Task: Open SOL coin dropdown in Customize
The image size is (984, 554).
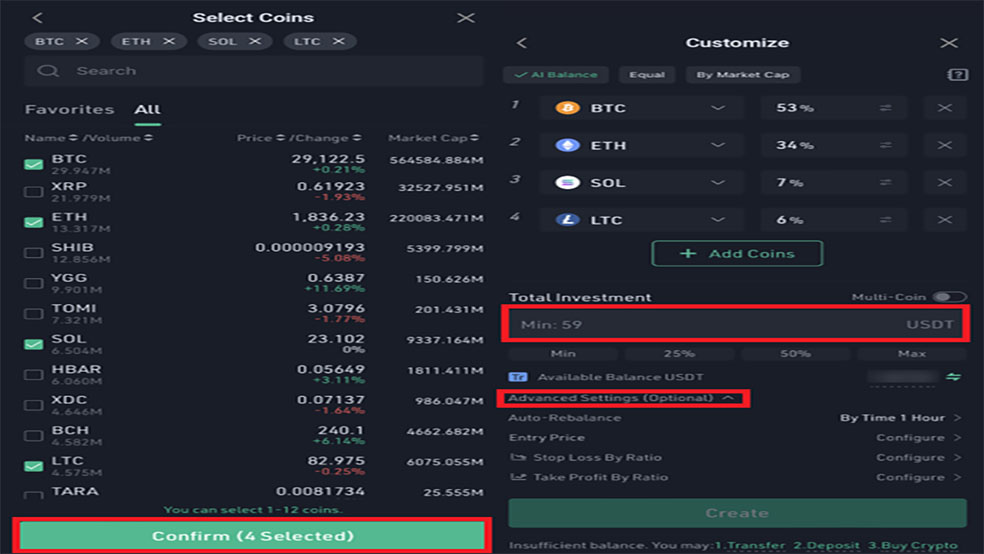Action: click(718, 183)
